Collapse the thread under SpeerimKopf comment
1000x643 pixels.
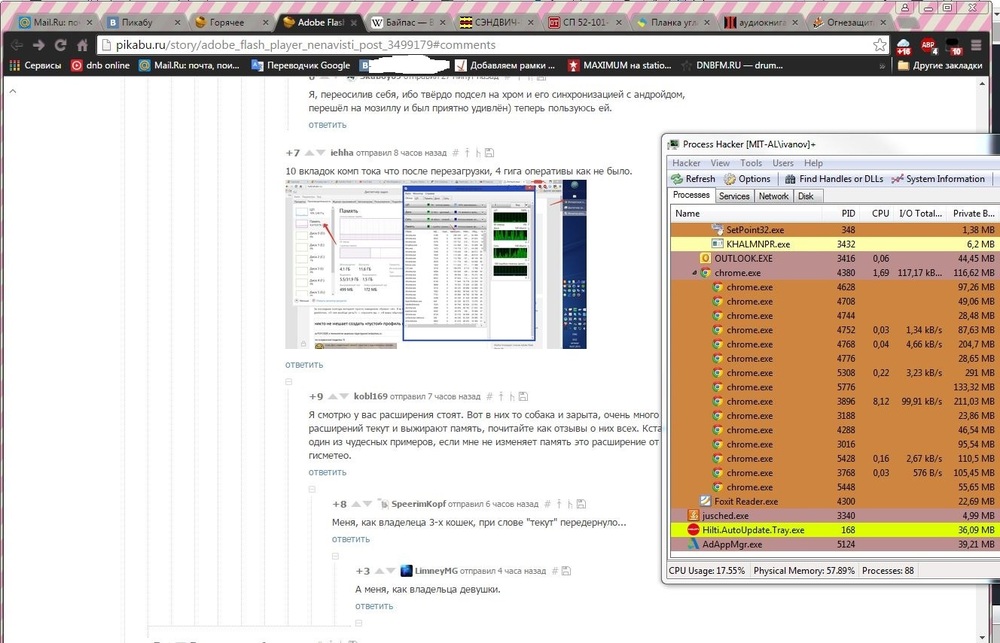coord(335,556)
